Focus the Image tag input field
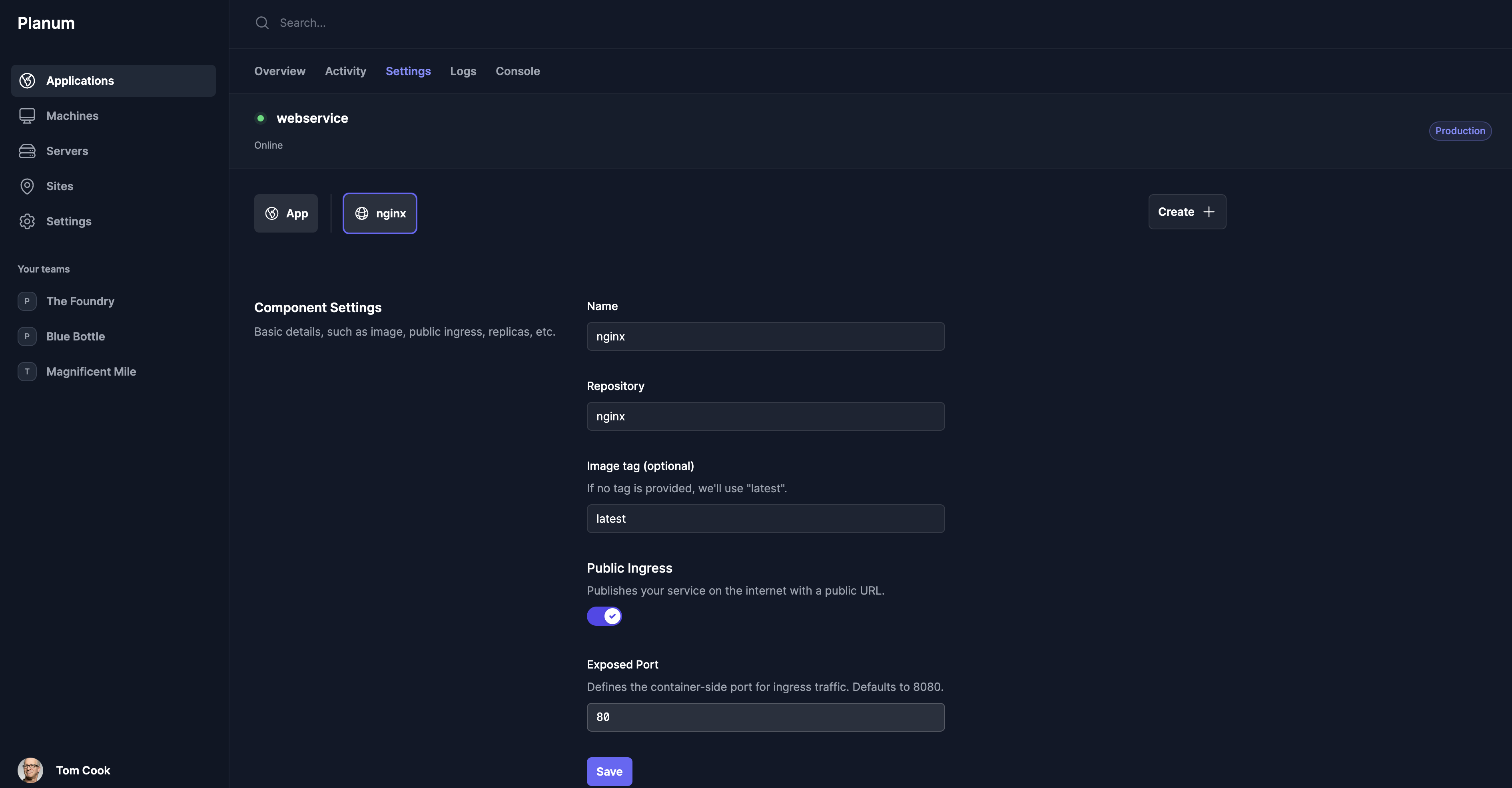The width and height of the screenshot is (1512, 788). tap(765, 519)
